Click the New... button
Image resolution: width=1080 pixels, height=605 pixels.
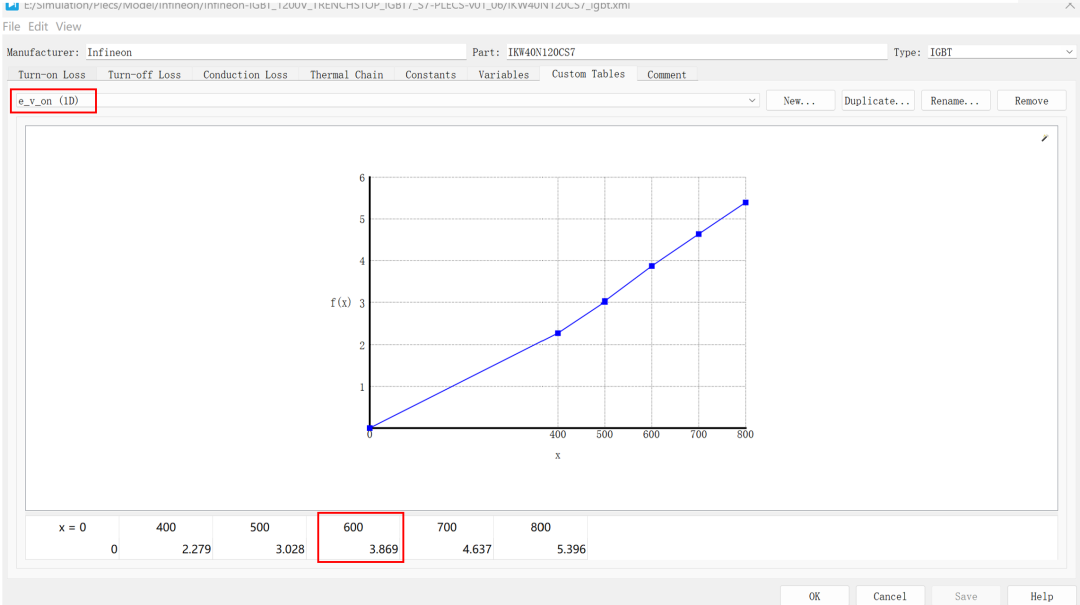800,101
